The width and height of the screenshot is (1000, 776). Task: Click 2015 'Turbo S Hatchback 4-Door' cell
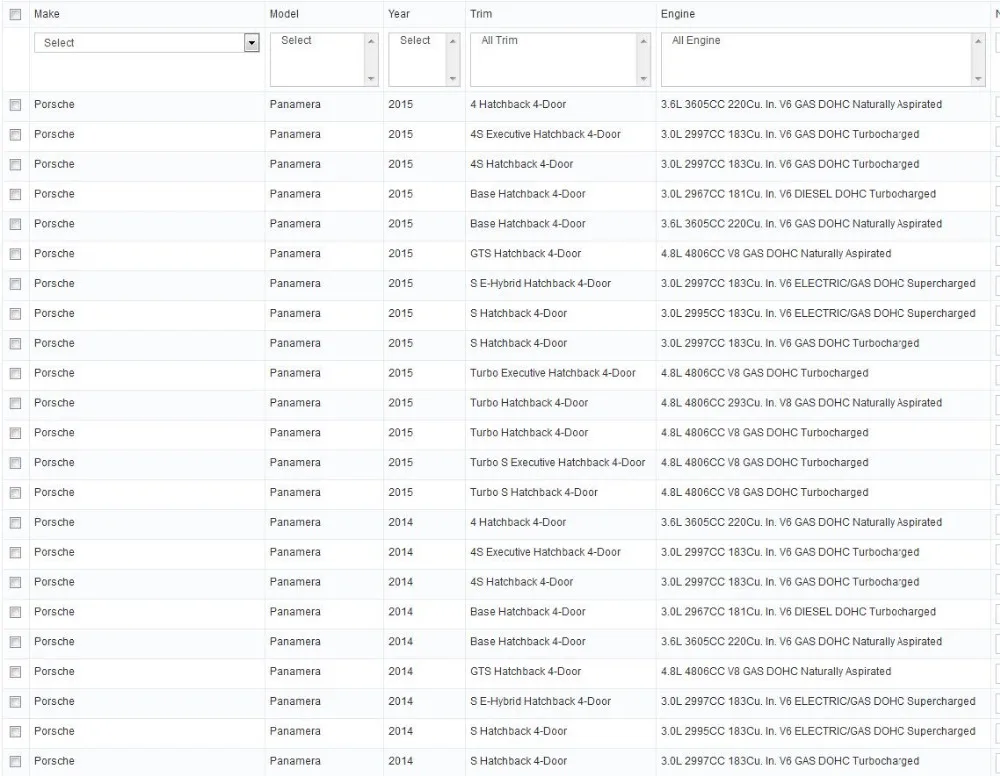tap(534, 493)
